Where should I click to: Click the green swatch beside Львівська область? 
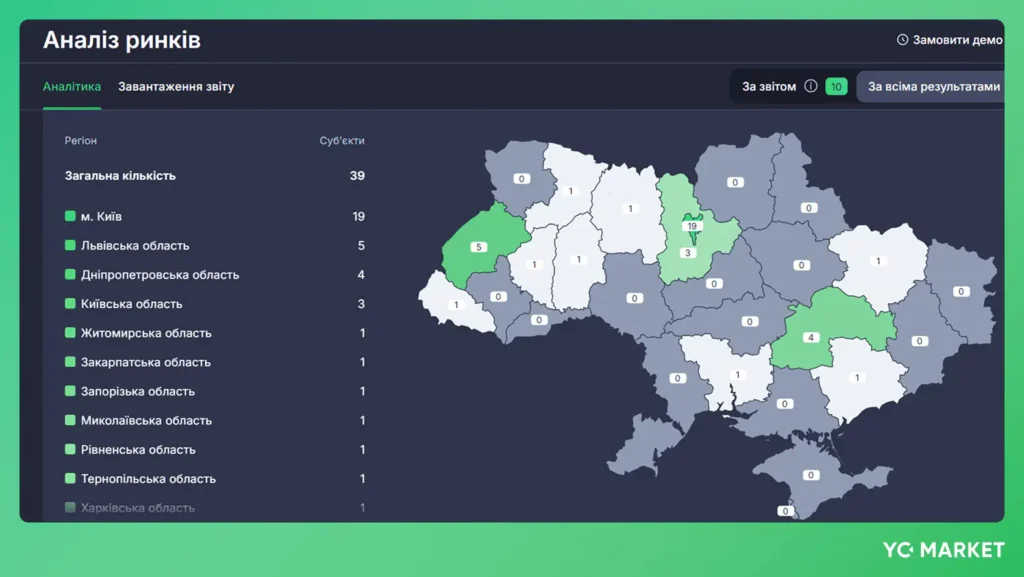point(71,245)
